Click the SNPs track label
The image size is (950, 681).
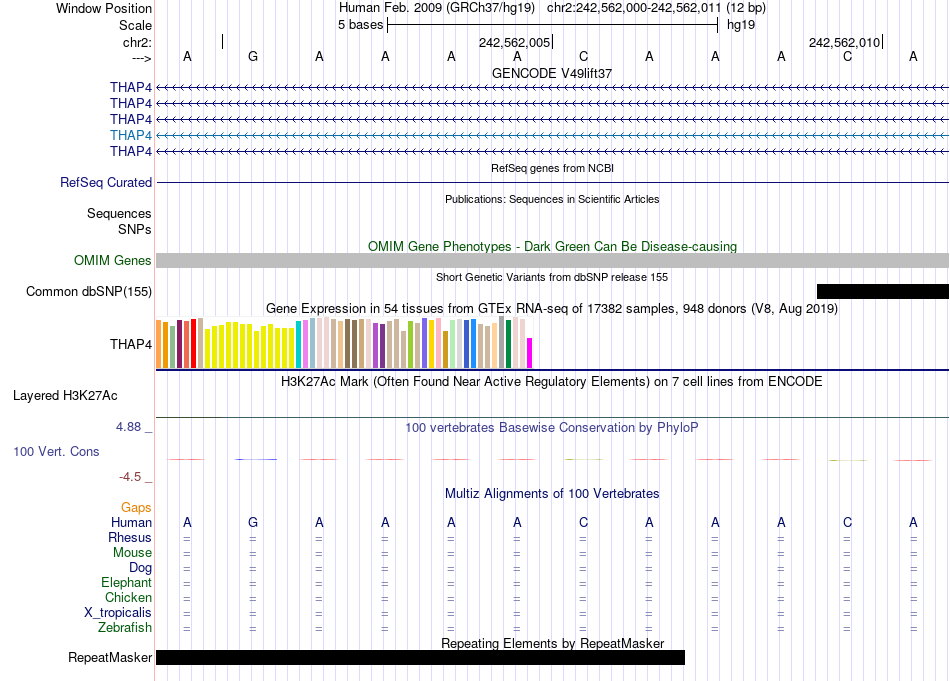pos(135,230)
